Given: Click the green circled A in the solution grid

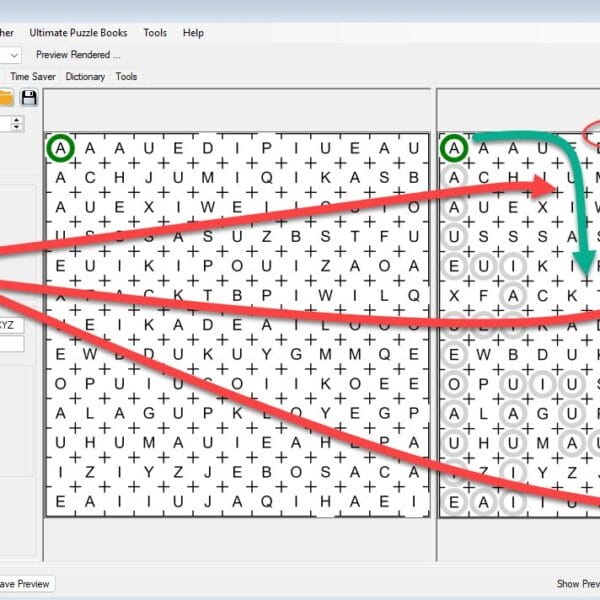Looking at the screenshot, I should (x=454, y=148).
